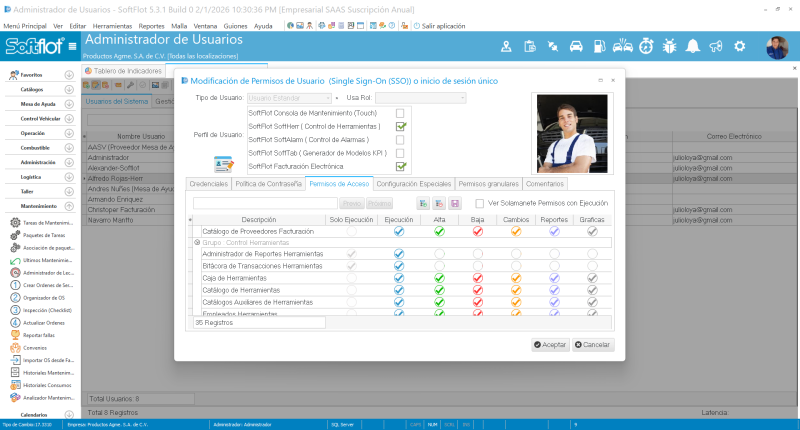Expand the Catálogos sidebar section

[69, 89]
